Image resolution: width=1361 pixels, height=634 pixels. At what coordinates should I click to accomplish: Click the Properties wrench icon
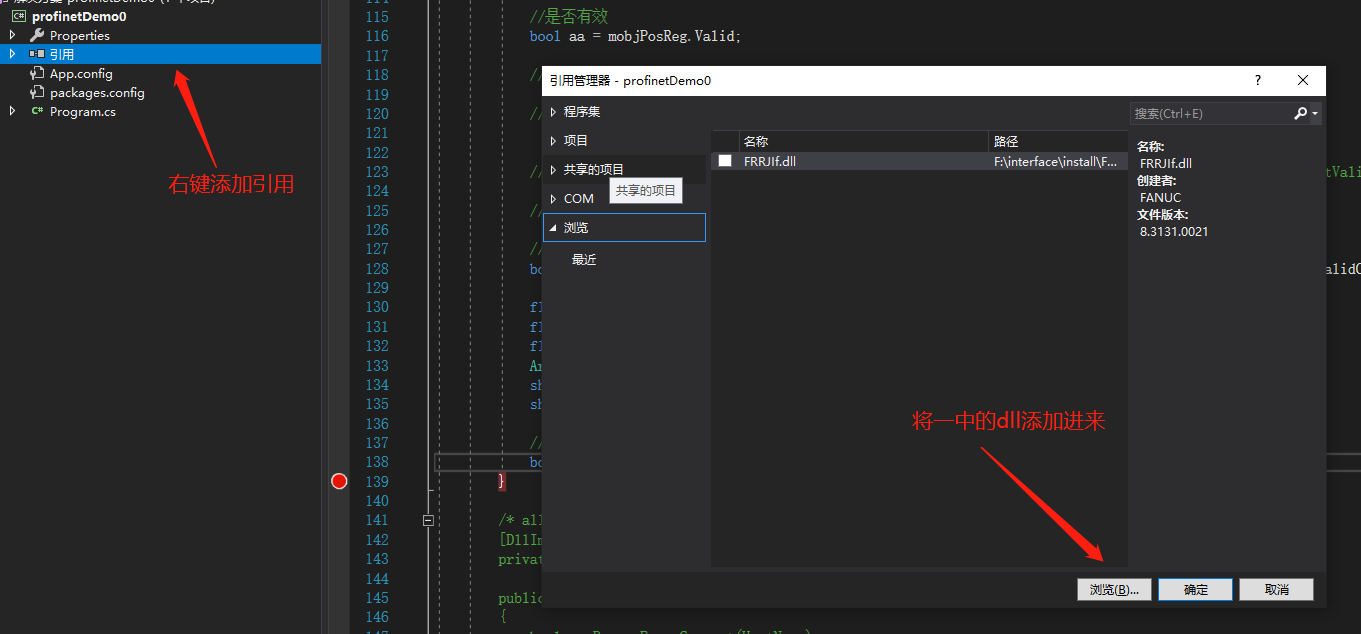click(37, 35)
